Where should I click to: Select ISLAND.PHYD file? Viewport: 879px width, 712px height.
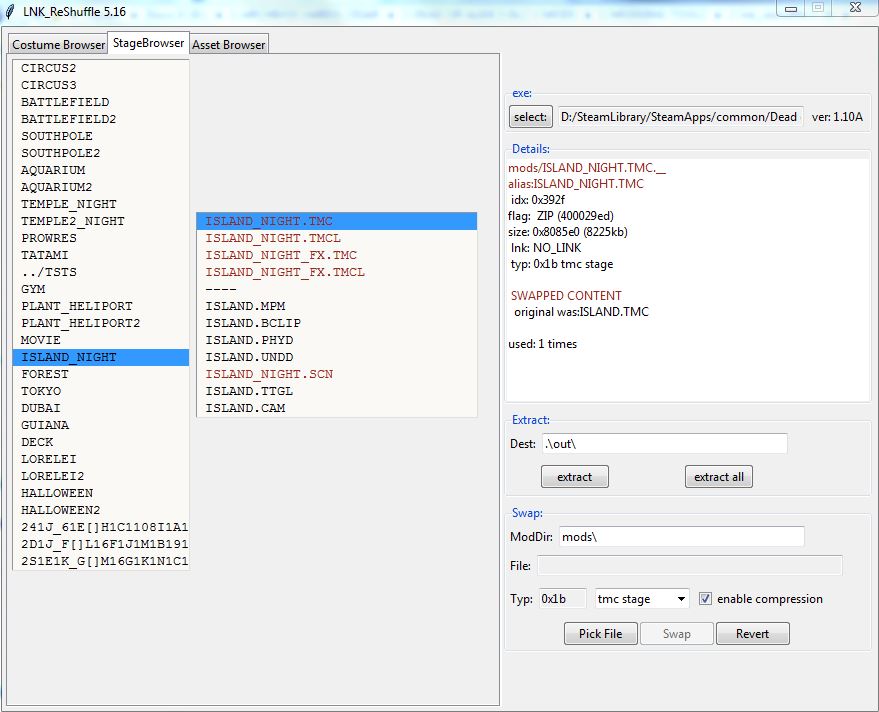click(336, 340)
